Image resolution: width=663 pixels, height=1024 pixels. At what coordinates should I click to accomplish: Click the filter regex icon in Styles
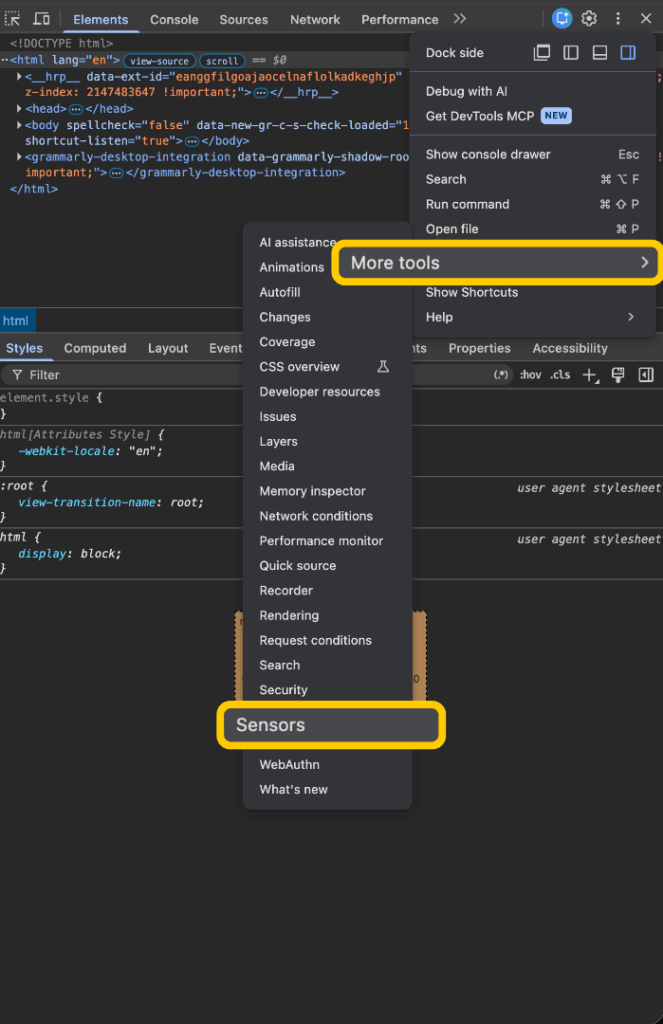click(501, 375)
